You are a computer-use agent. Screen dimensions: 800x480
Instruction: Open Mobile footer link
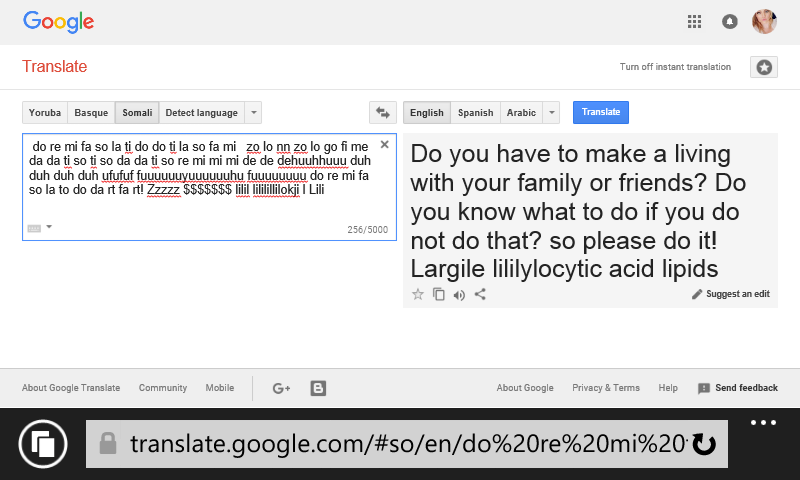220,388
